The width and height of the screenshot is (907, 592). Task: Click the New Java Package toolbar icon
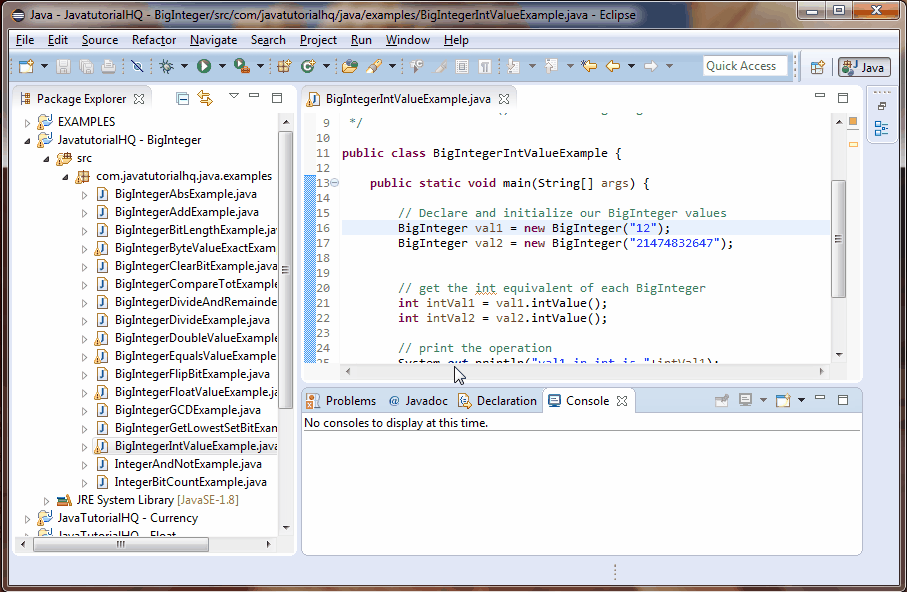pyautogui.click(x=285, y=66)
